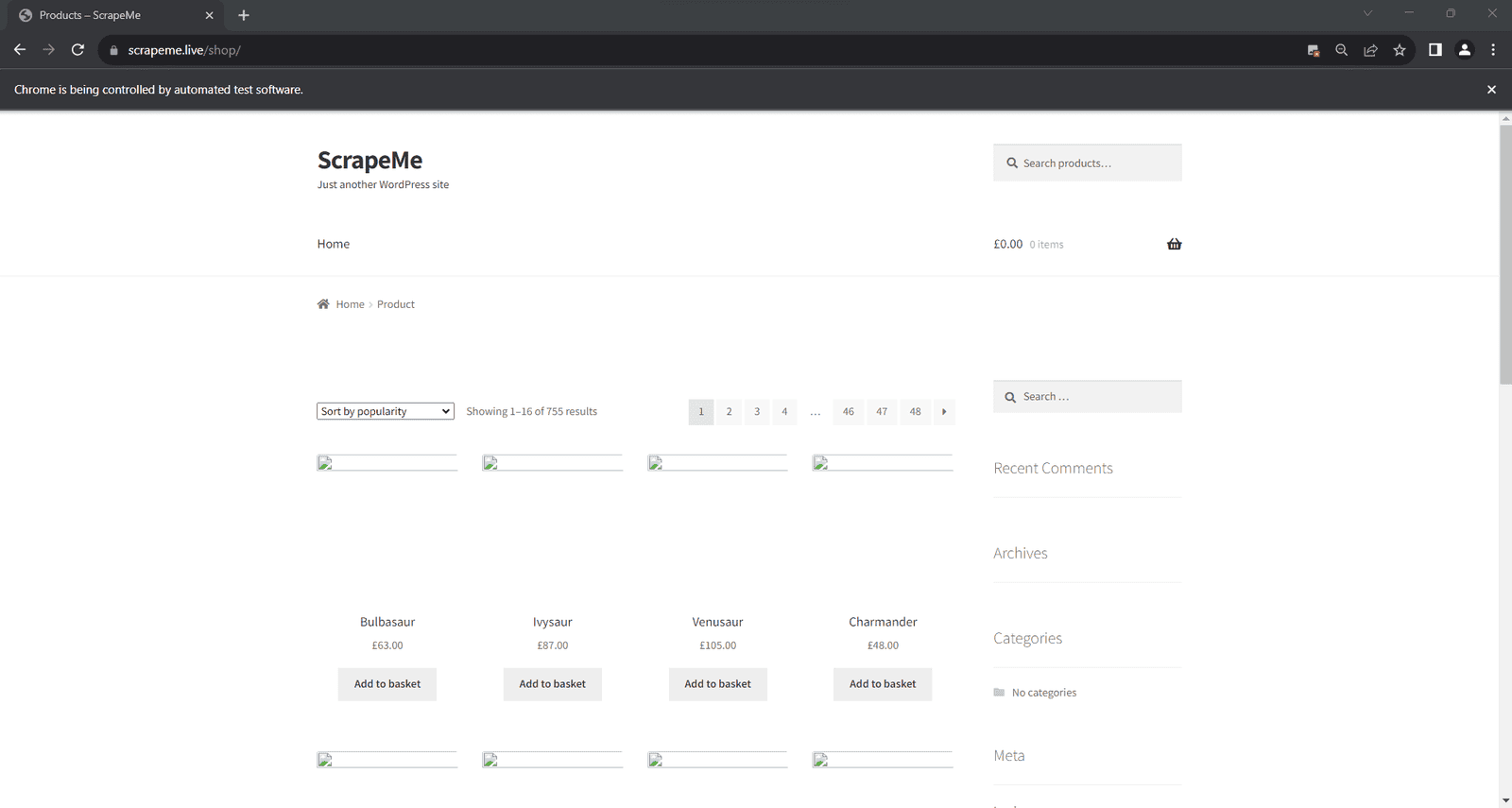This screenshot has height=808, width=1512.
Task: Go to page 3 of results
Action: [x=757, y=412]
